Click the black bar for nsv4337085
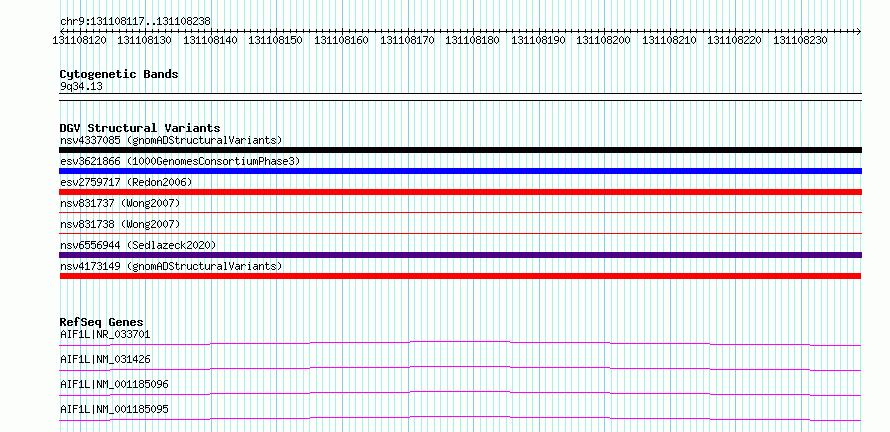Image resolution: width=890 pixels, height=432 pixels. [x=460, y=150]
